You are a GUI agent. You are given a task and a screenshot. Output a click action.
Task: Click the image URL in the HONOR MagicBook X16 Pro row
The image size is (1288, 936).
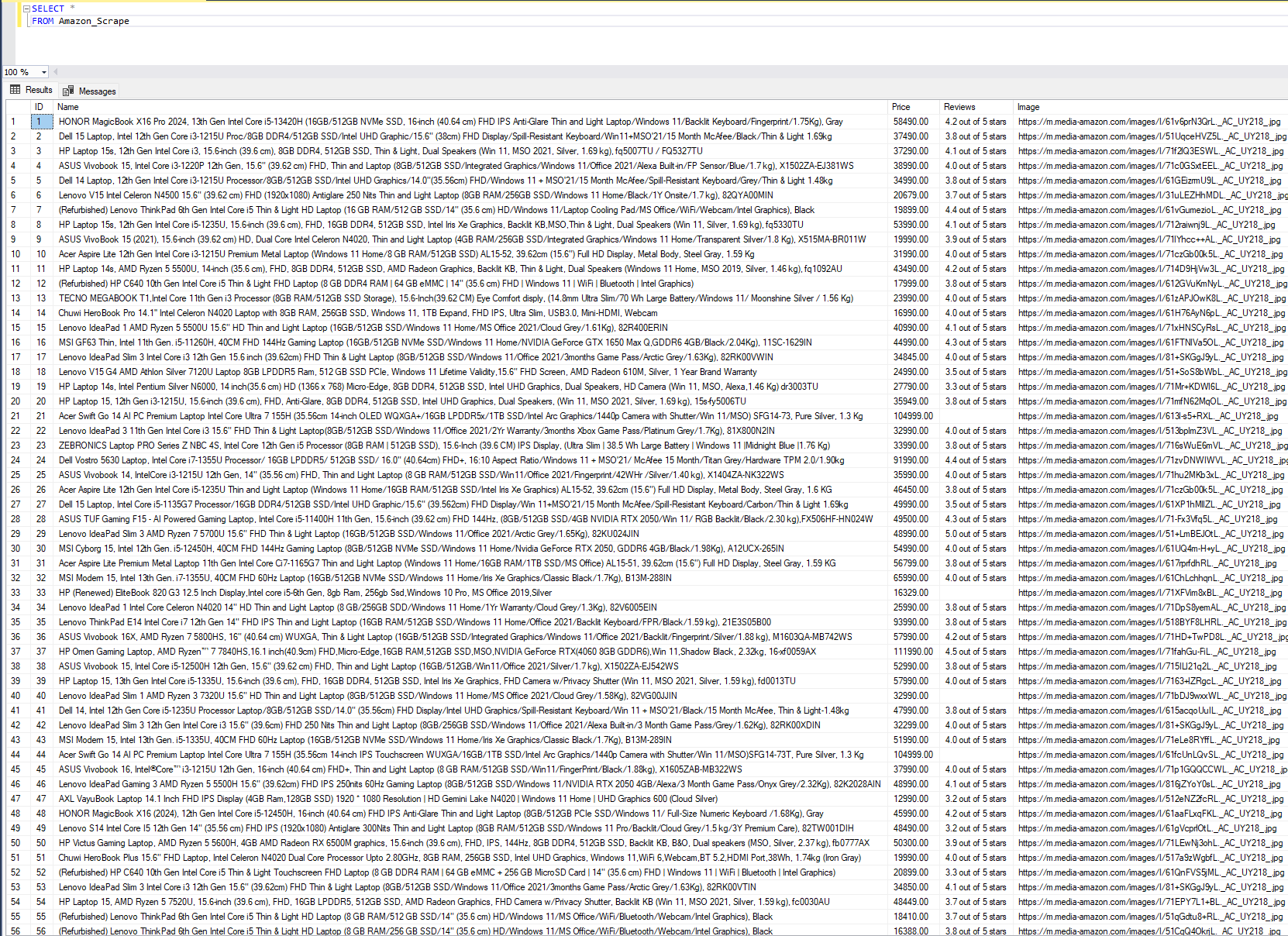[1151, 122]
